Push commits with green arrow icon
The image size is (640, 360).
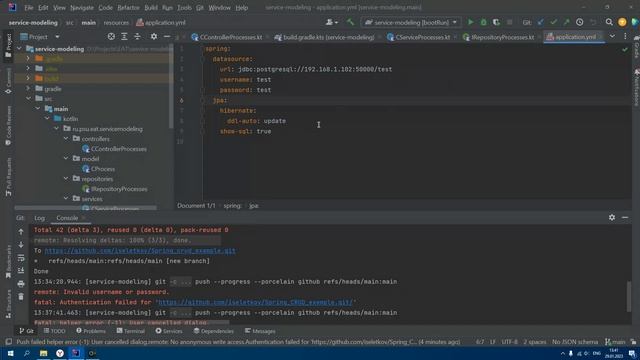tap(567, 22)
